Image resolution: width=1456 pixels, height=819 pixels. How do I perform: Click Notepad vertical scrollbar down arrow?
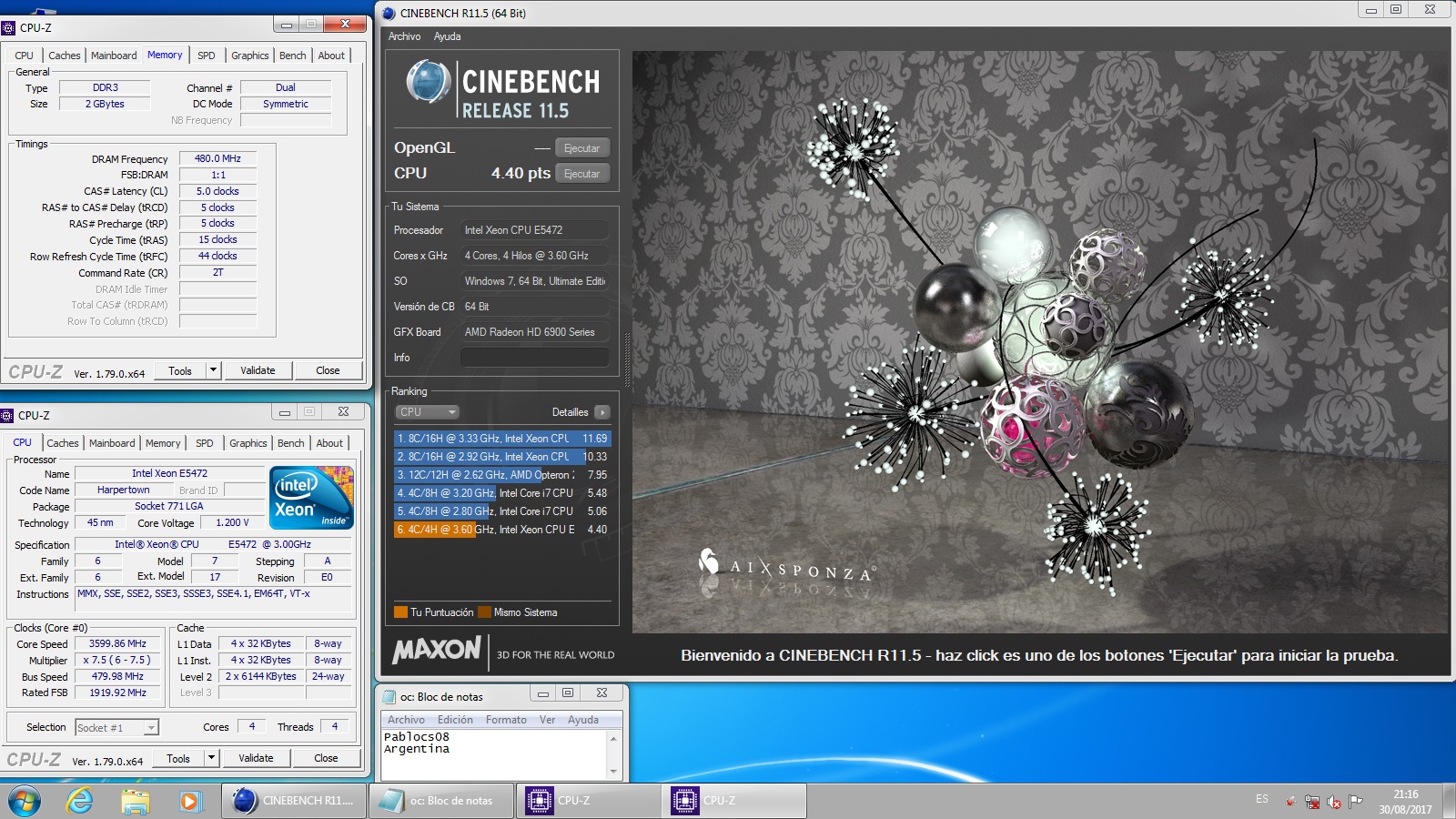tap(614, 772)
